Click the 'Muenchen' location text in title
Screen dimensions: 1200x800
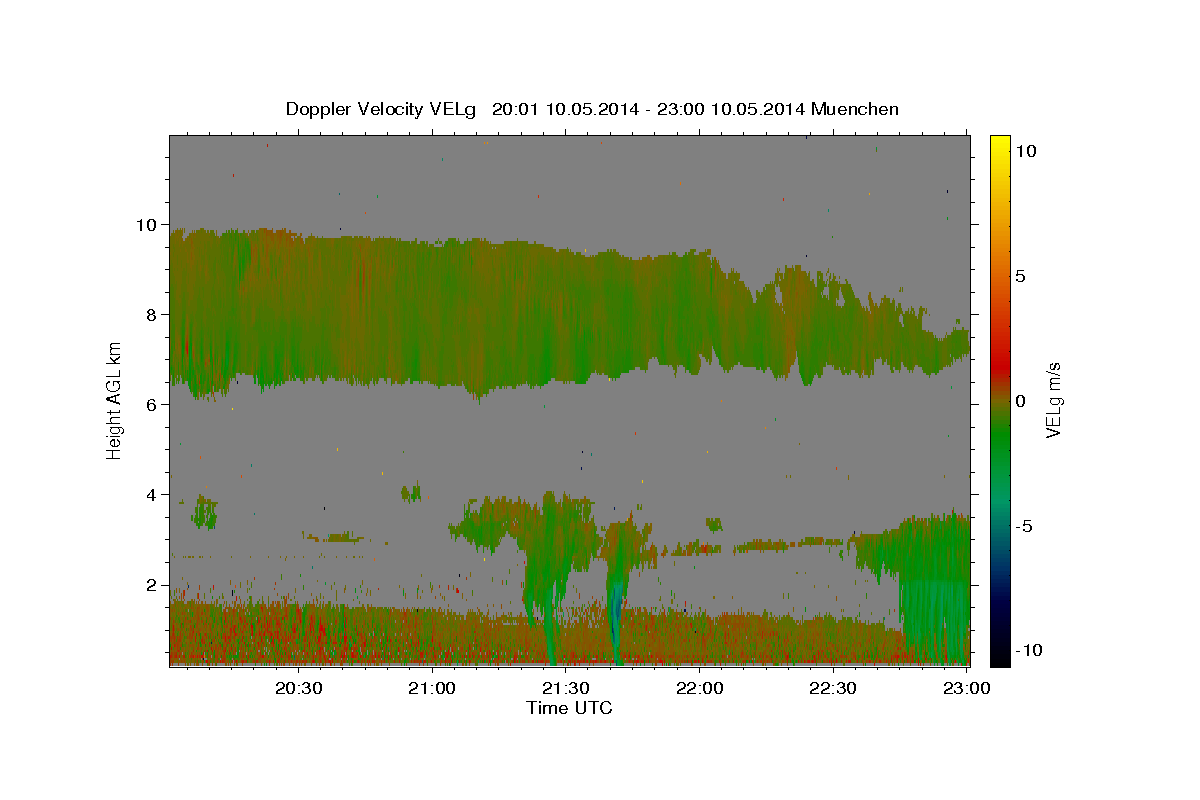click(855, 109)
